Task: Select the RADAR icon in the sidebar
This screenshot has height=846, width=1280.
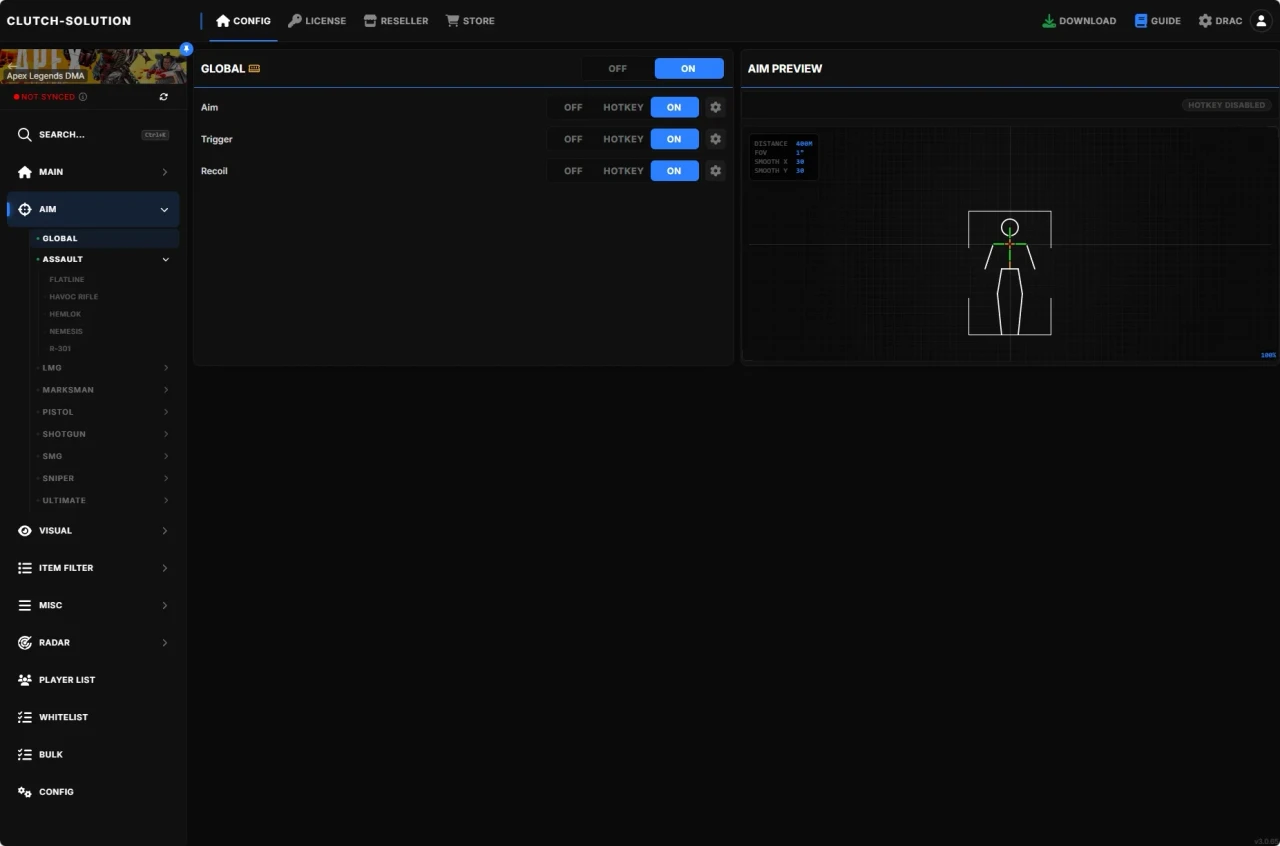Action: pyautogui.click(x=24, y=642)
